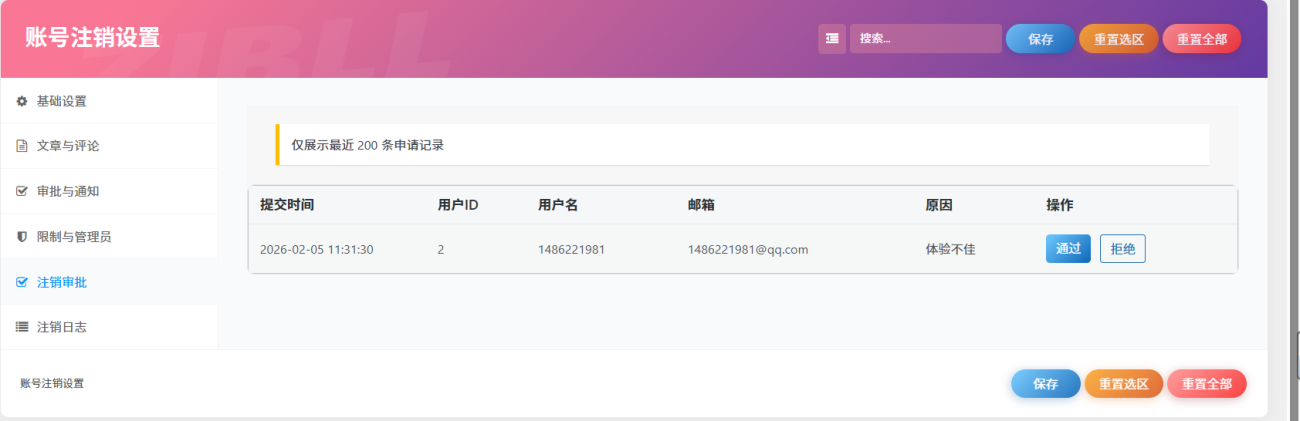
Task: Click the top red 重置全部 button
Action: (x=1201, y=39)
